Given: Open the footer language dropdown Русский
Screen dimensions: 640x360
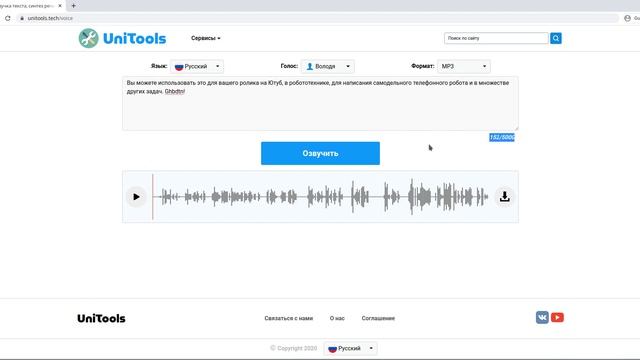Looking at the screenshot, I should click(x=351, y=348).
